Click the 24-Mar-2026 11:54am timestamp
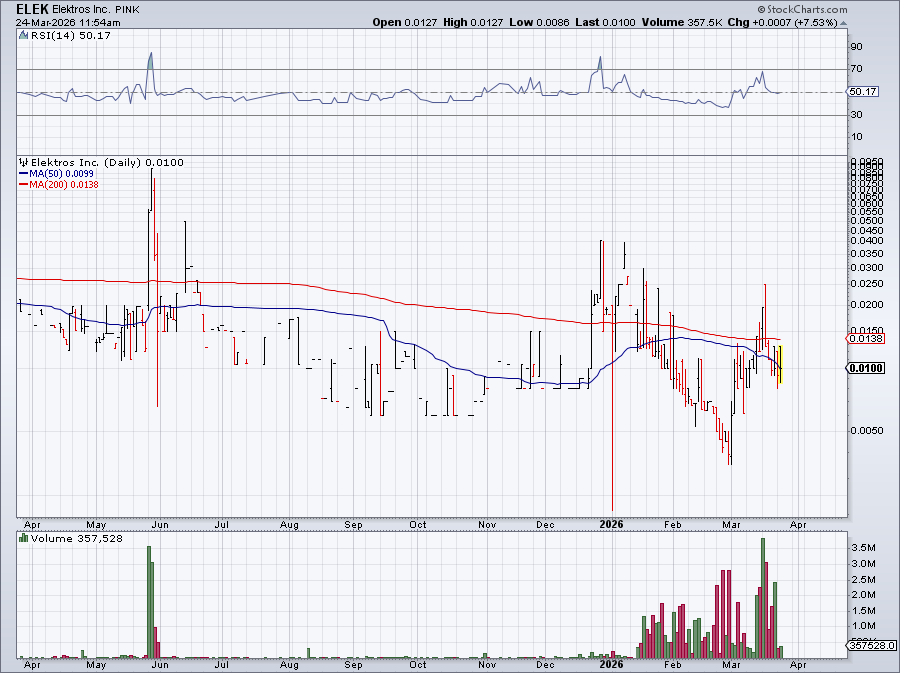900x673 pixels. 68,23
